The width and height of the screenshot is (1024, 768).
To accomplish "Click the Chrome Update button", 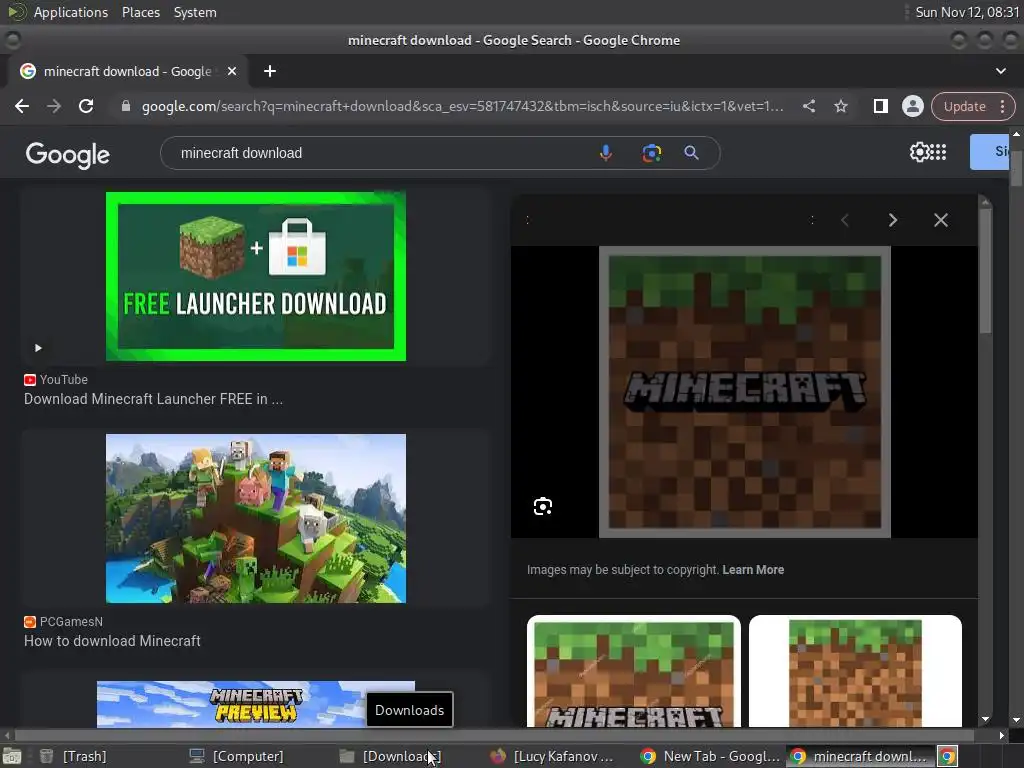I will point(965,106).
